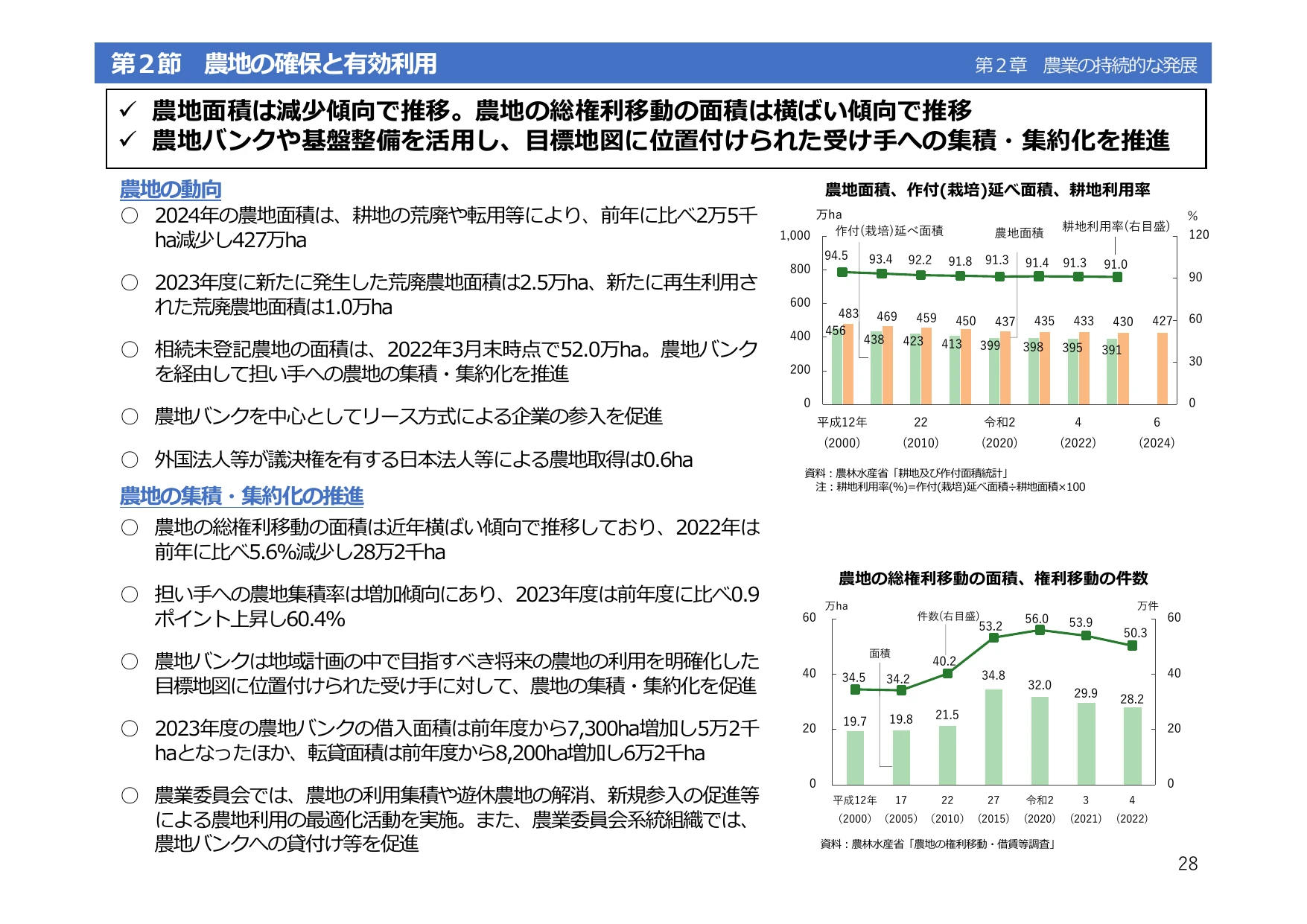Click the axis label (2024)
Screen dimensions: 1307x924
click(x=1157, y=443)
